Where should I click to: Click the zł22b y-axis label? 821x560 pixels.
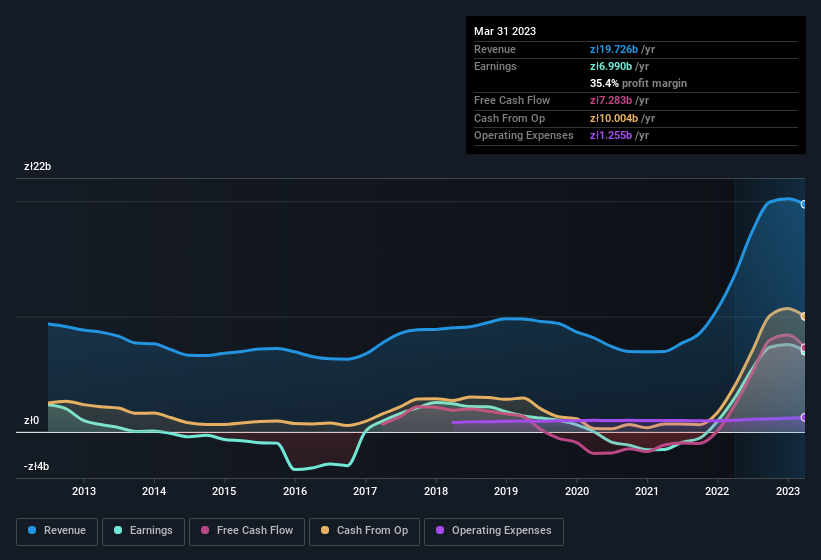pos(37,167)
